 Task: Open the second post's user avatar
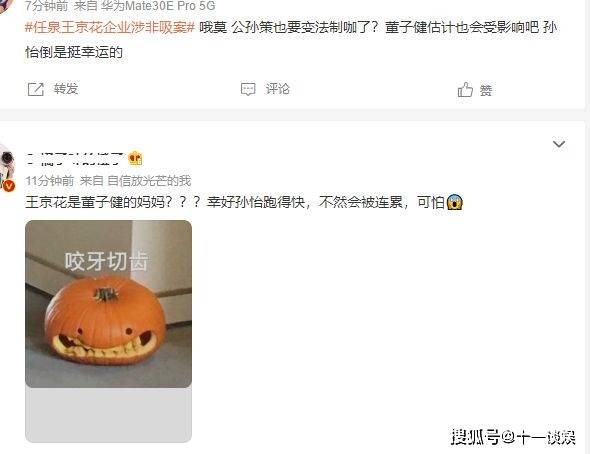click(x=5, y=167)
